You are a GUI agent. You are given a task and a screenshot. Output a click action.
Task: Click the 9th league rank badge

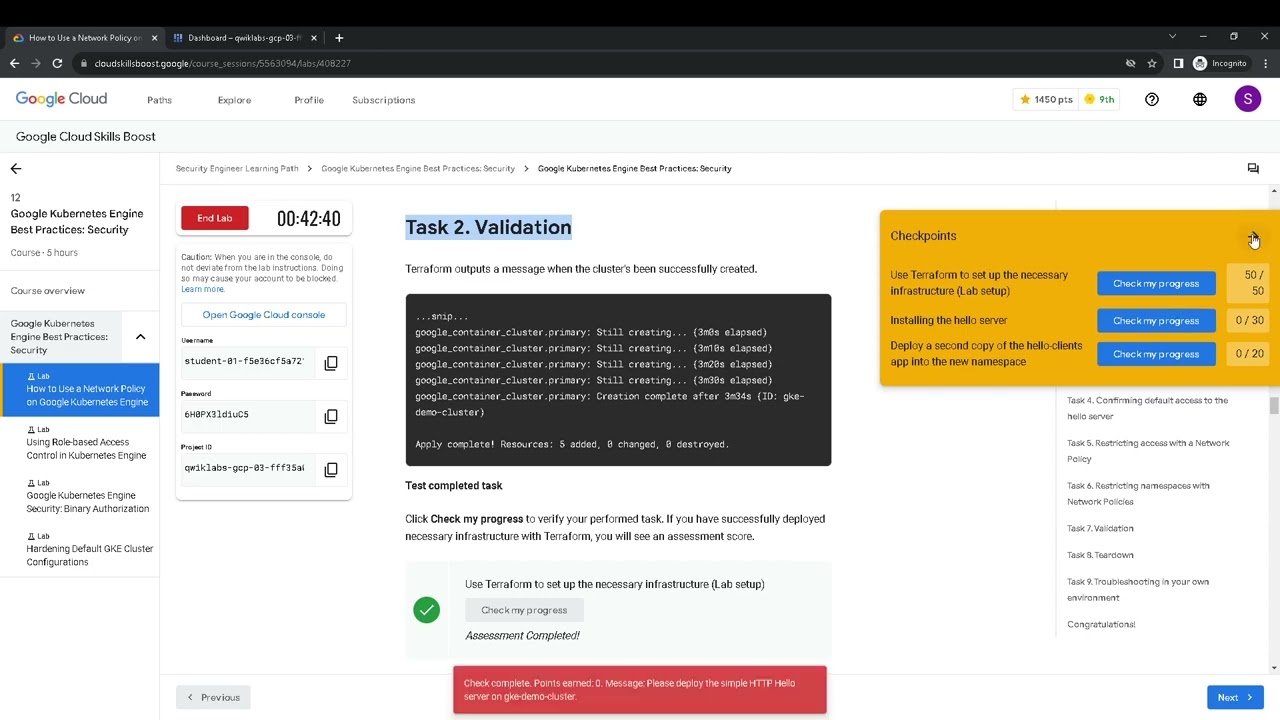point(1100,99)
